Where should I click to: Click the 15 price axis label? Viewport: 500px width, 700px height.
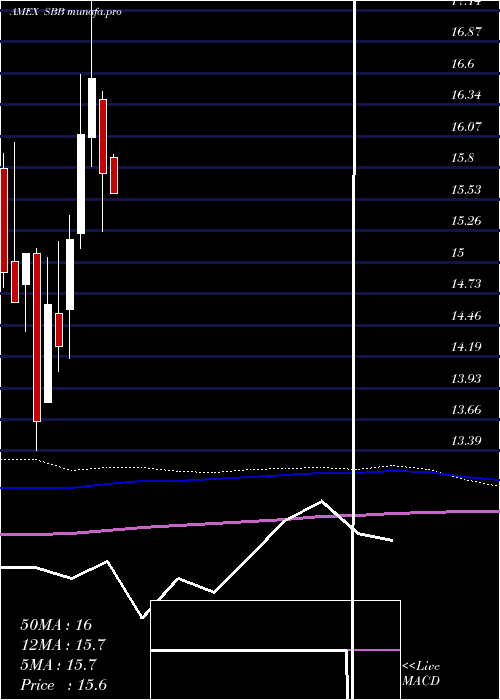[458, 253]
